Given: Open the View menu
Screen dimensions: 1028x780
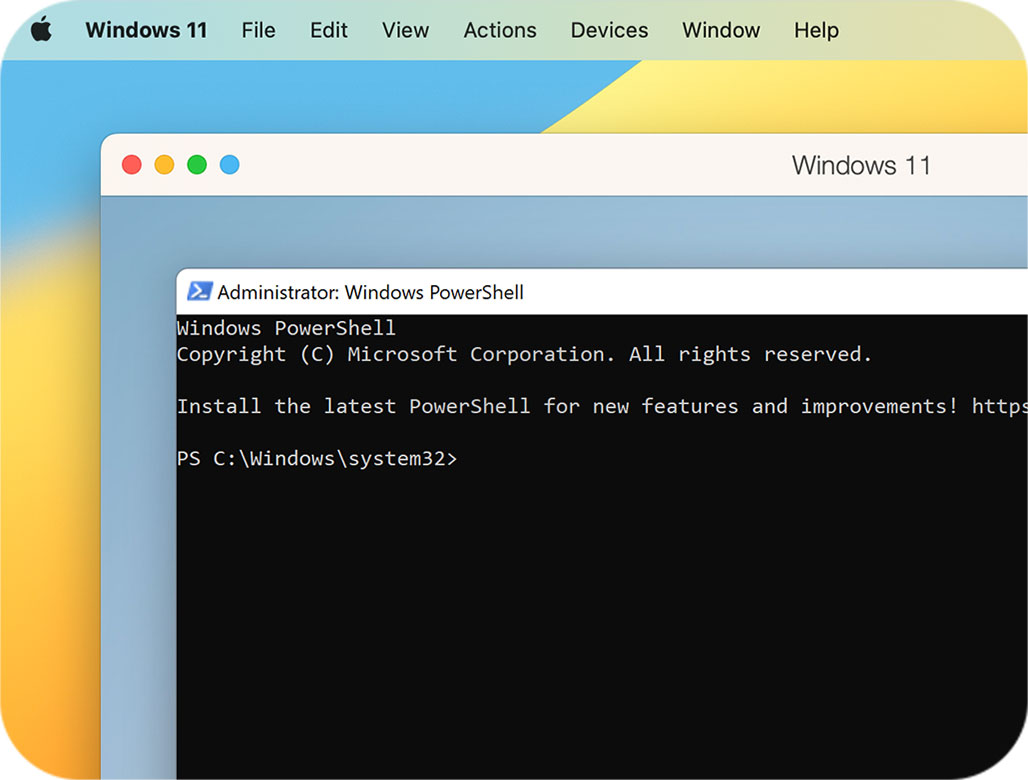Looking at the screenshot, I should [x=405, y=30].
